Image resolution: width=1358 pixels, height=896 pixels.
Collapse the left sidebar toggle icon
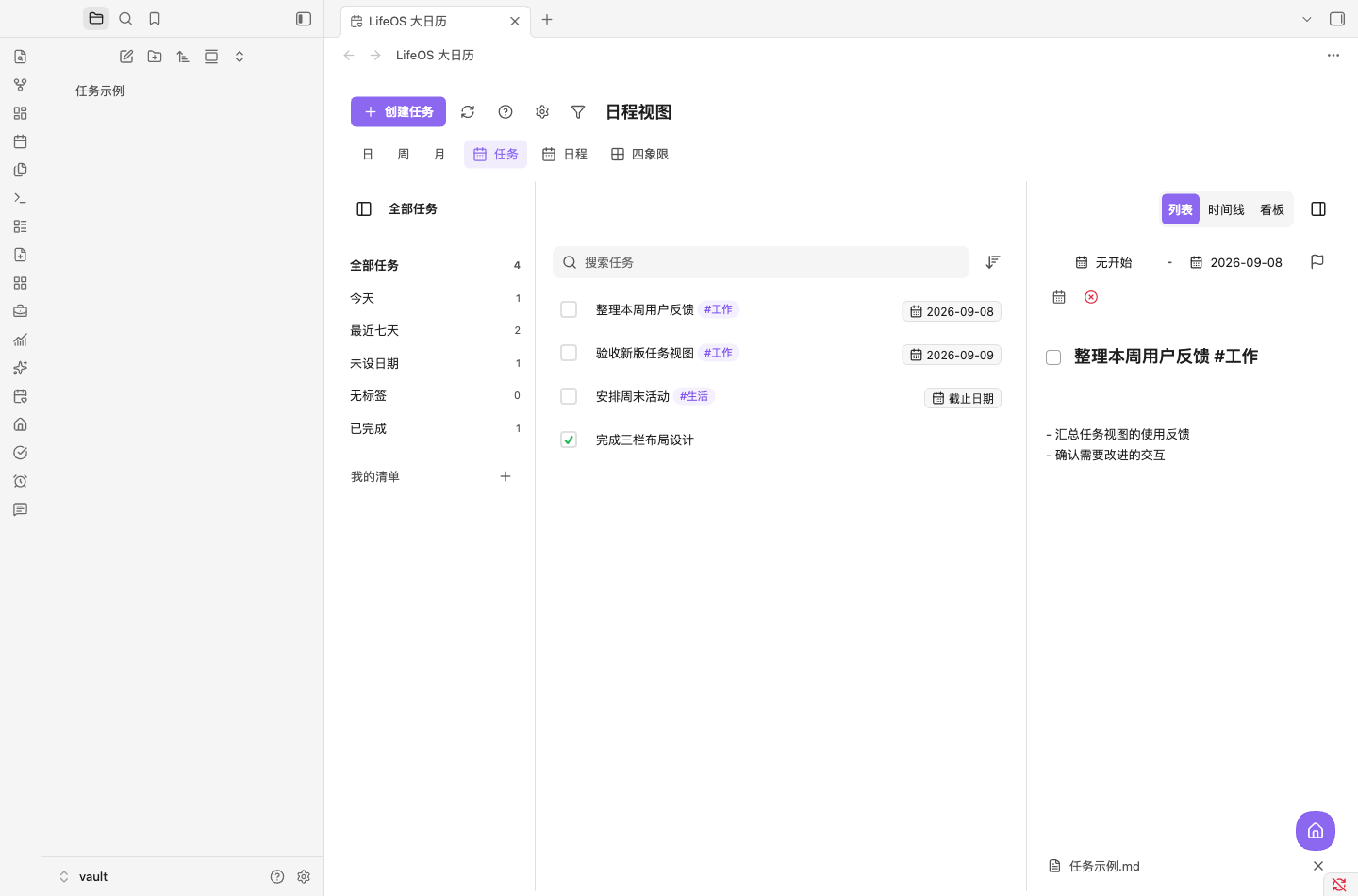(304, 19)
